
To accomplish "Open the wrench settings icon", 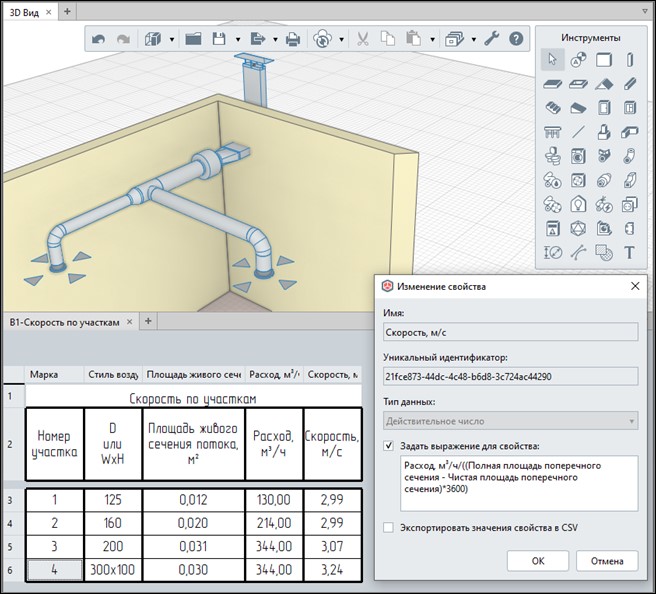I will pos(492,39).
